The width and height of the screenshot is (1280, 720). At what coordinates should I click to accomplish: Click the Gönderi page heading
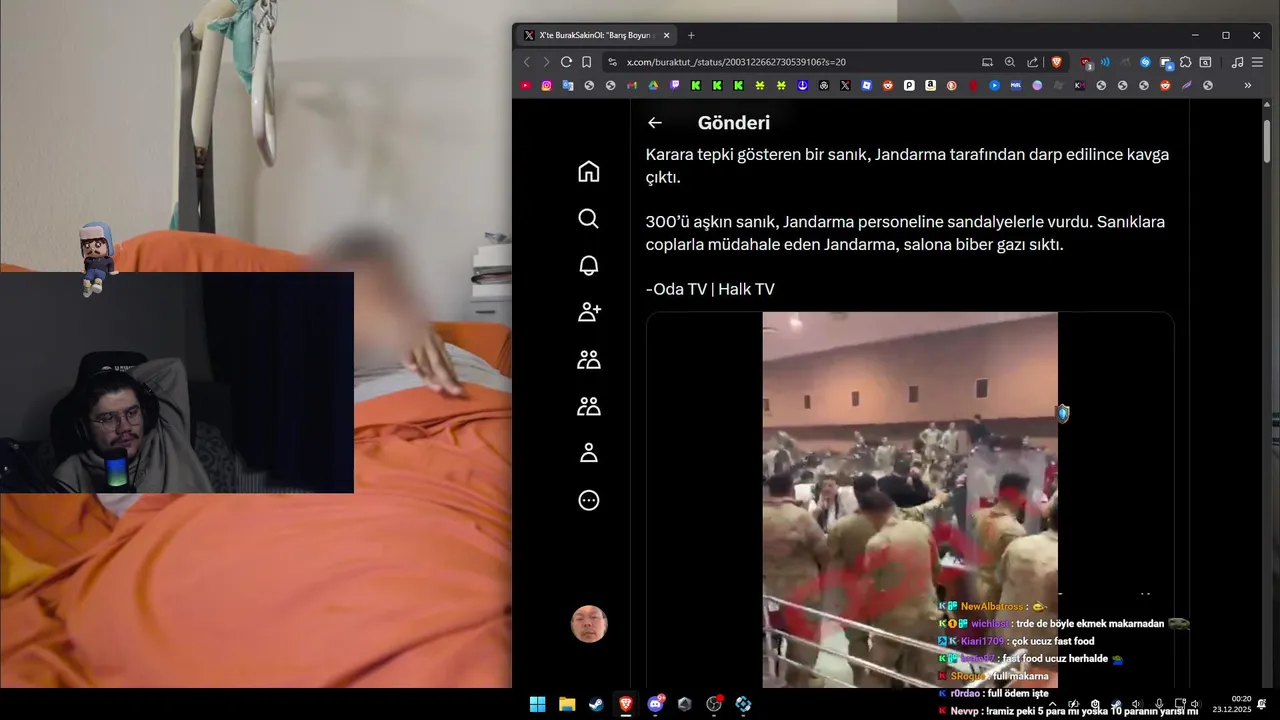click(x=734, y=123)
